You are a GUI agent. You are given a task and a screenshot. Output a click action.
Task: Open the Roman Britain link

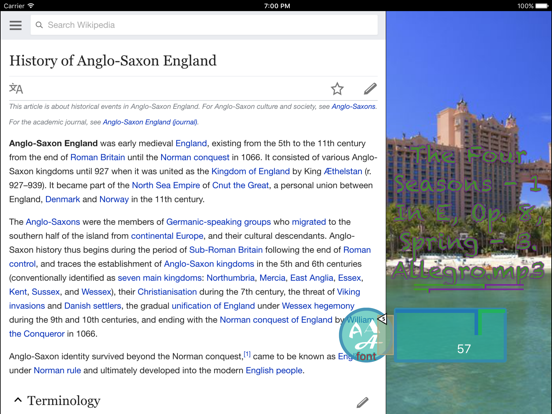pyautogui.click(x=98, y=157)
